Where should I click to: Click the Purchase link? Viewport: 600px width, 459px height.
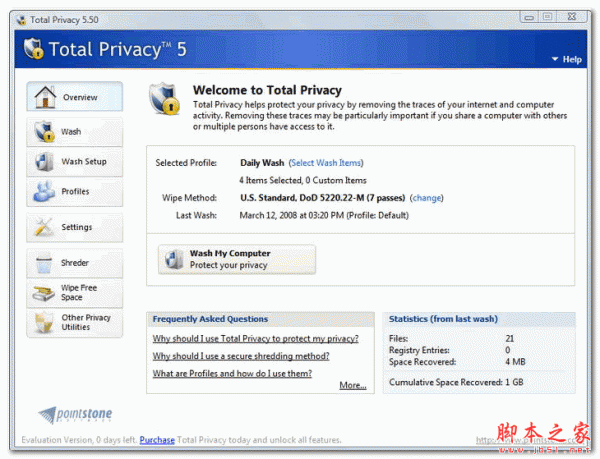click(157, 440)
